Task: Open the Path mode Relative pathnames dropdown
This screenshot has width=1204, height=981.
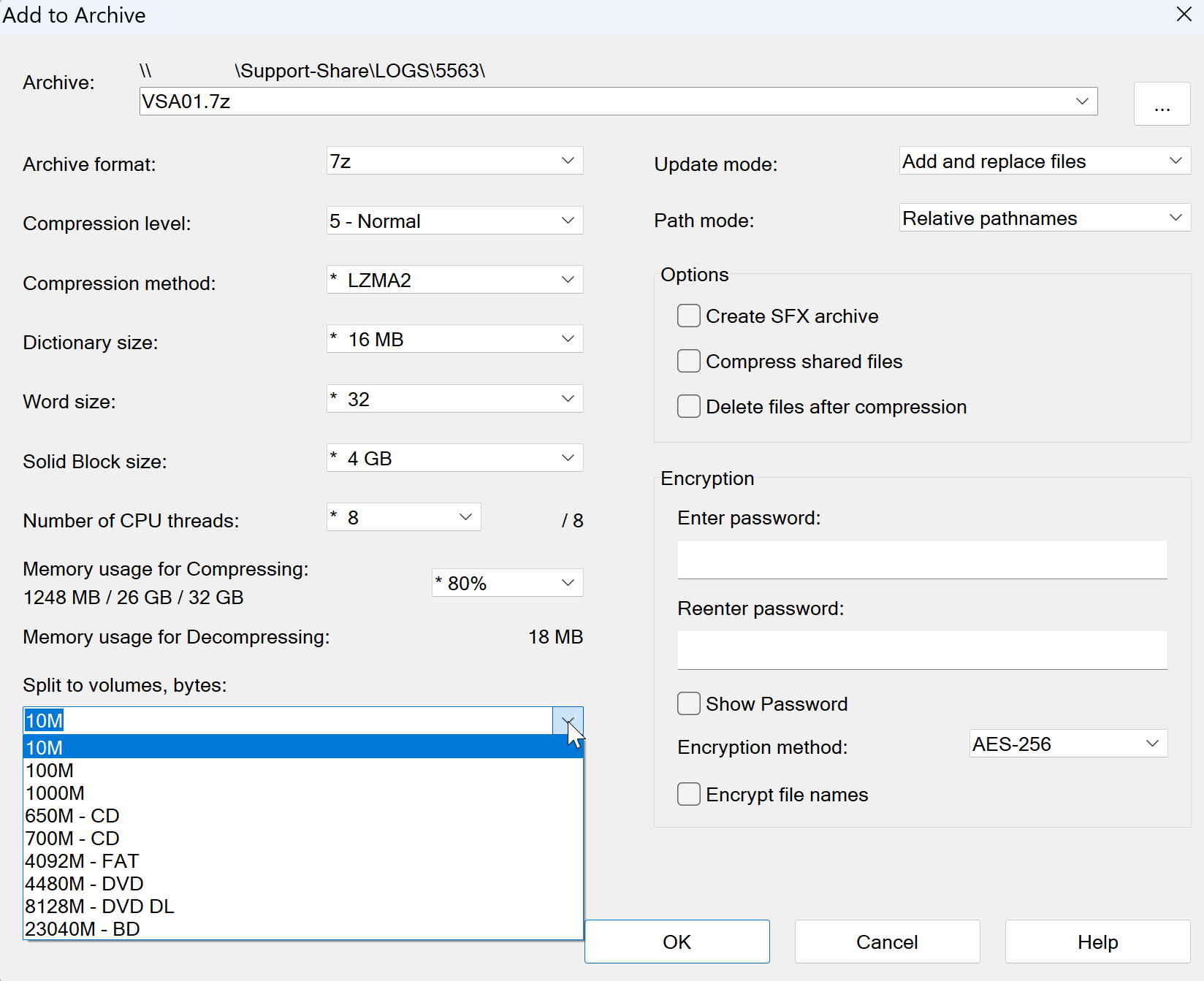Action: 1045,218
